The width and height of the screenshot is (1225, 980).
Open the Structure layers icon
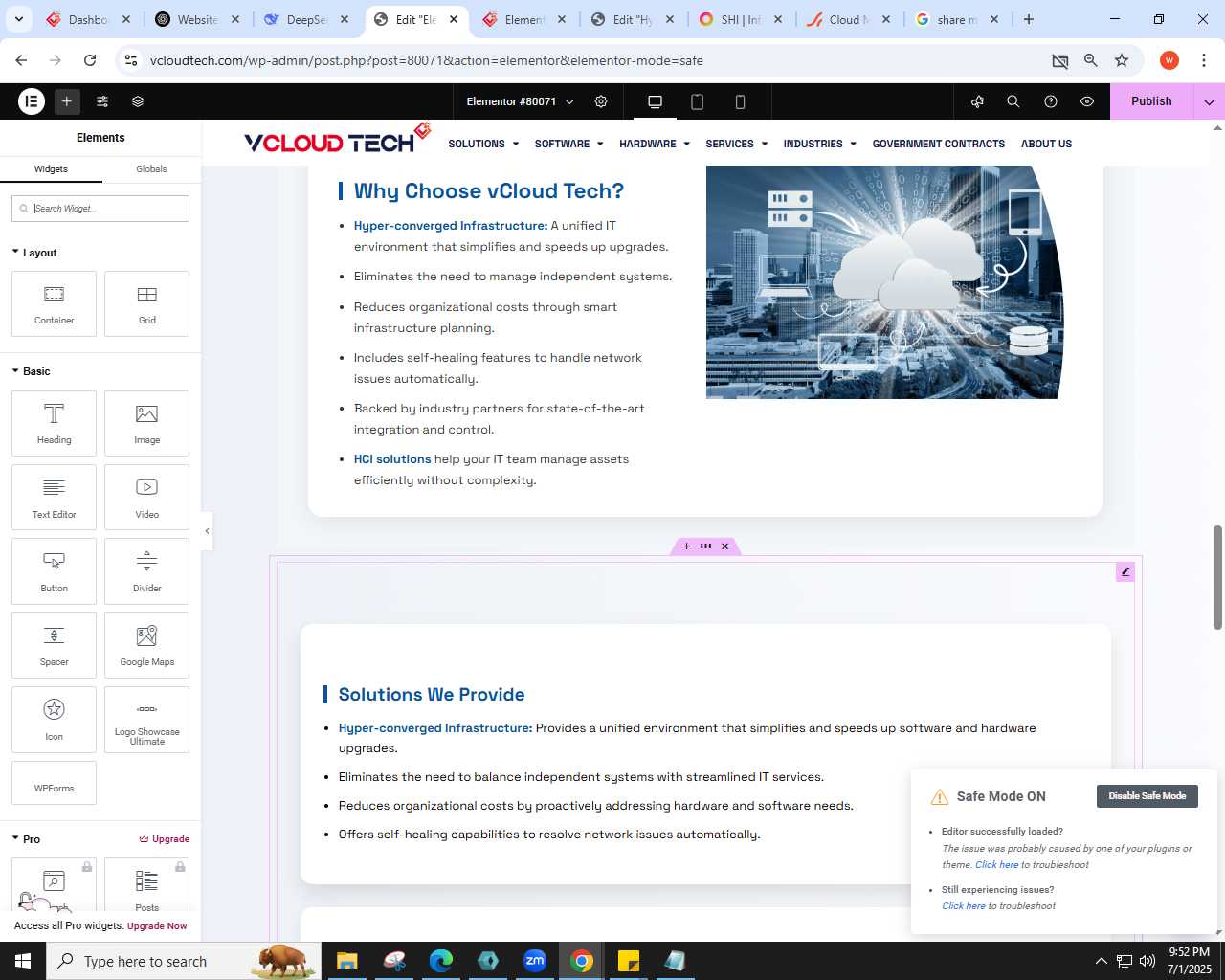[x=138, y=101]
